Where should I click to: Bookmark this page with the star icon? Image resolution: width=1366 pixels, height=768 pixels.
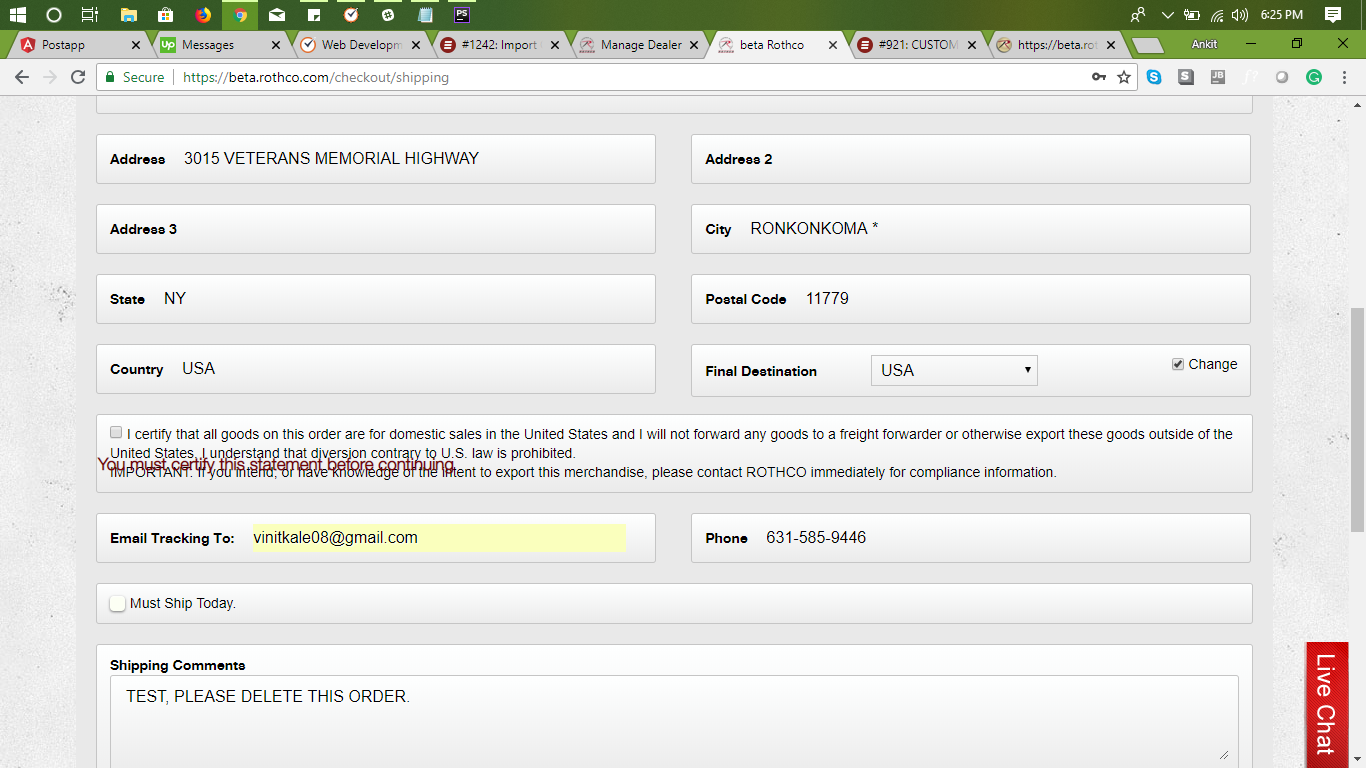coord(1124,77)
